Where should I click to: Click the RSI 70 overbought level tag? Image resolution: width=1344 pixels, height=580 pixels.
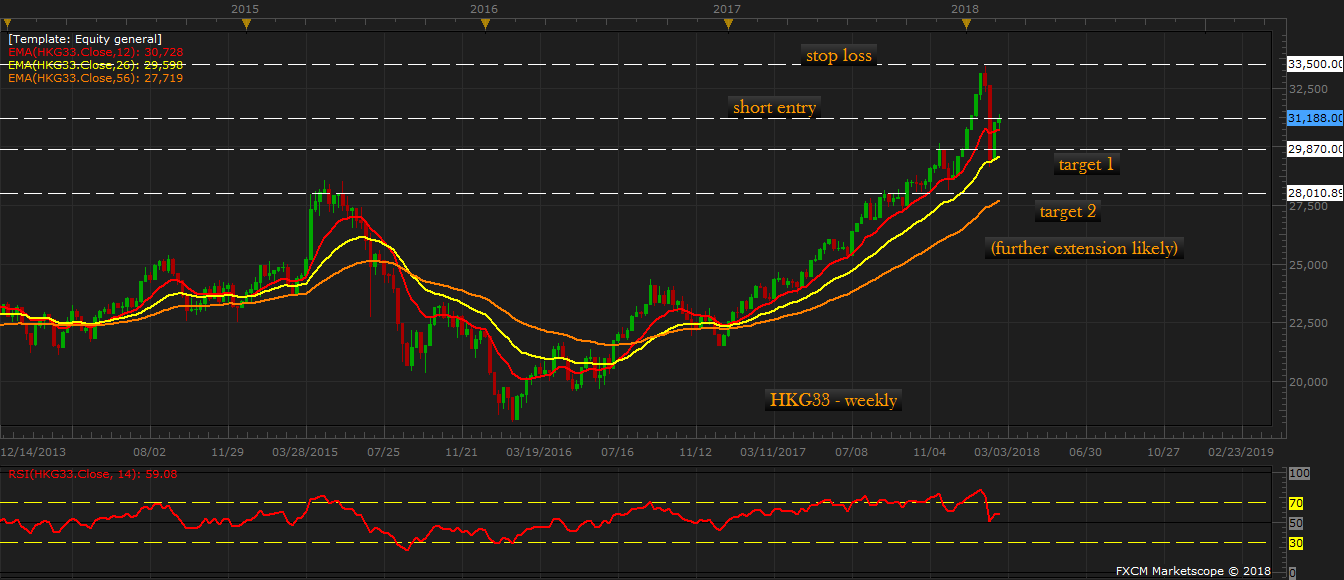pyautogui.click(x=1295, y=503)
